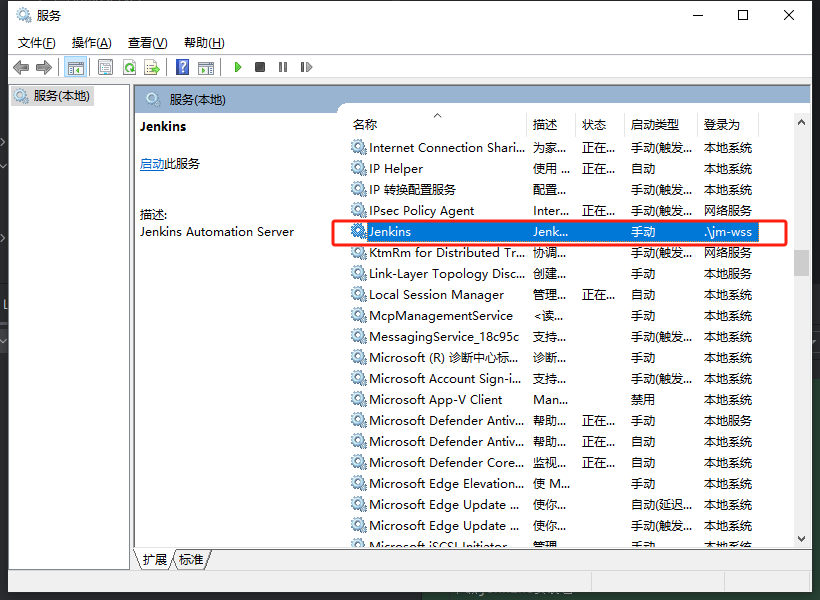
Task: Start the service with green play icon
Action: click(x=238, y=67)
